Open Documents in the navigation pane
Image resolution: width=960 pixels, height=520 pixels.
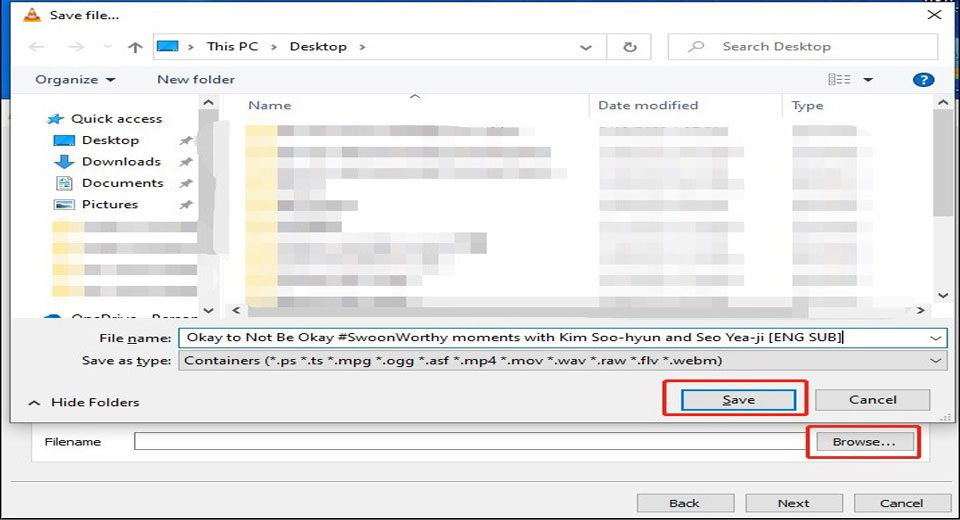coord(109,183)
